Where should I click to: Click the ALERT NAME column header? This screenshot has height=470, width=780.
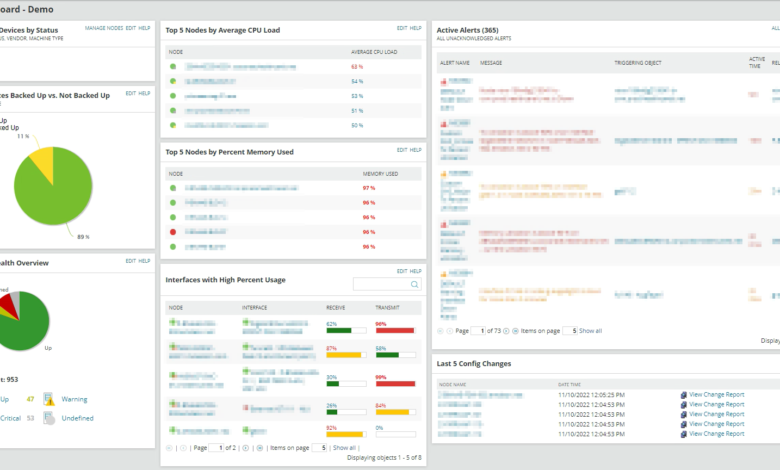click(455, 63)
